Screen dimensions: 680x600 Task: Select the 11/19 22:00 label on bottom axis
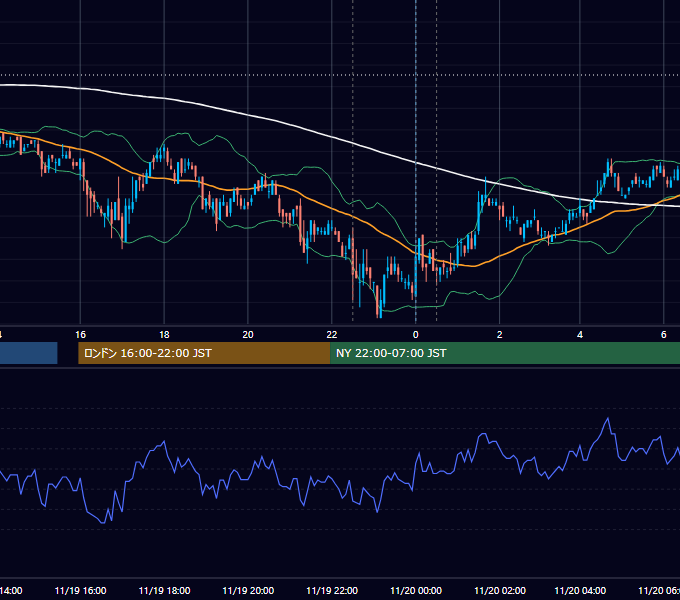pos(332,590)
